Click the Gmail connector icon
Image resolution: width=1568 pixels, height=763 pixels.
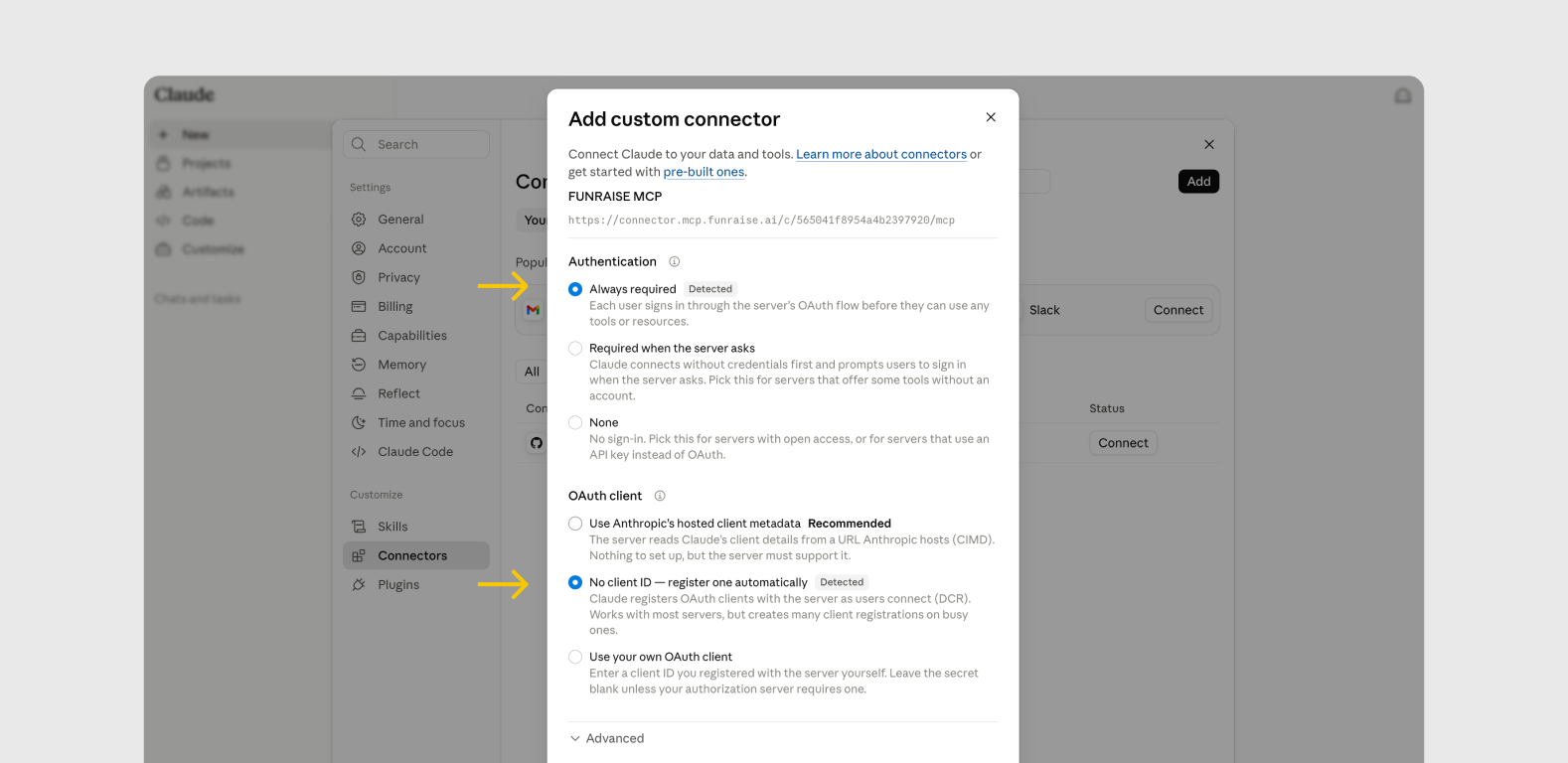(533, 310)
